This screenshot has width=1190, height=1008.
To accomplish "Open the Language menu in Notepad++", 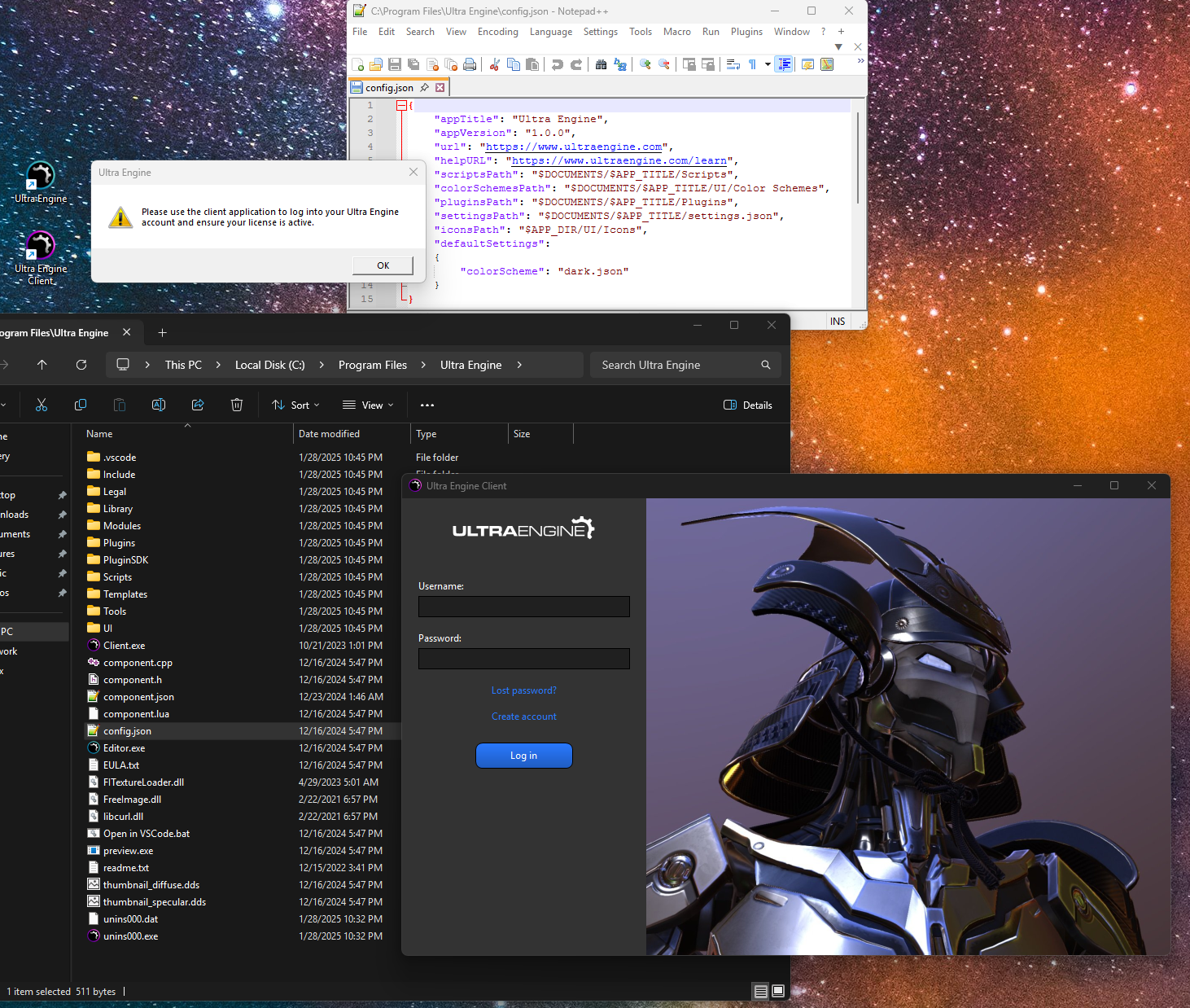I will [x=551, y=32].
